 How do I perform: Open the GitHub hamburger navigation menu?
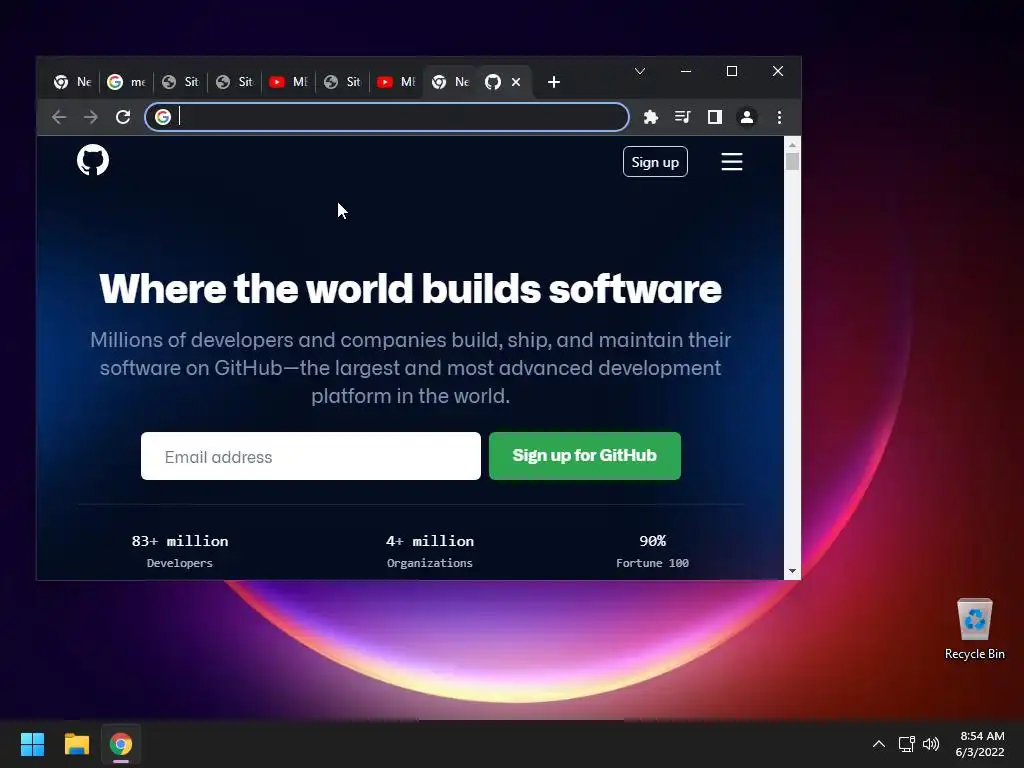tap(731, 161)
